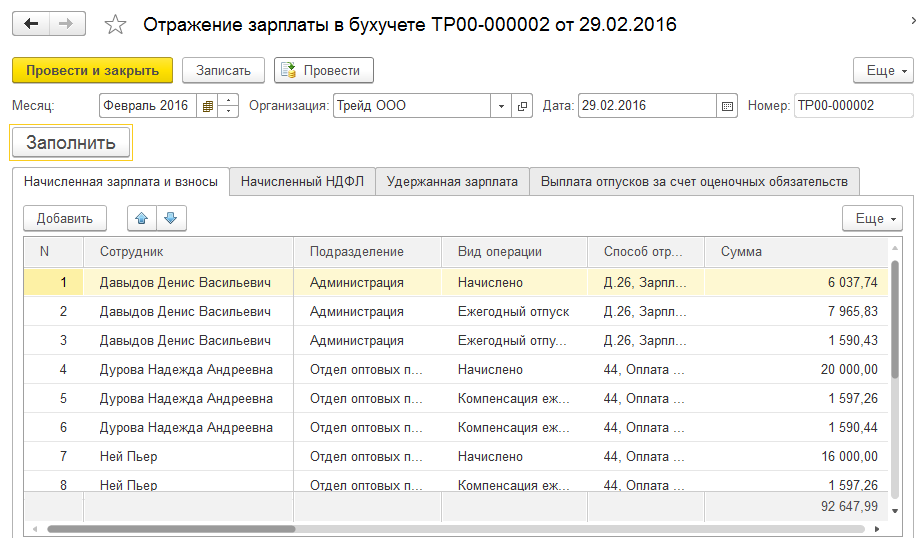Open the top Еще menu dropdown

882,71
